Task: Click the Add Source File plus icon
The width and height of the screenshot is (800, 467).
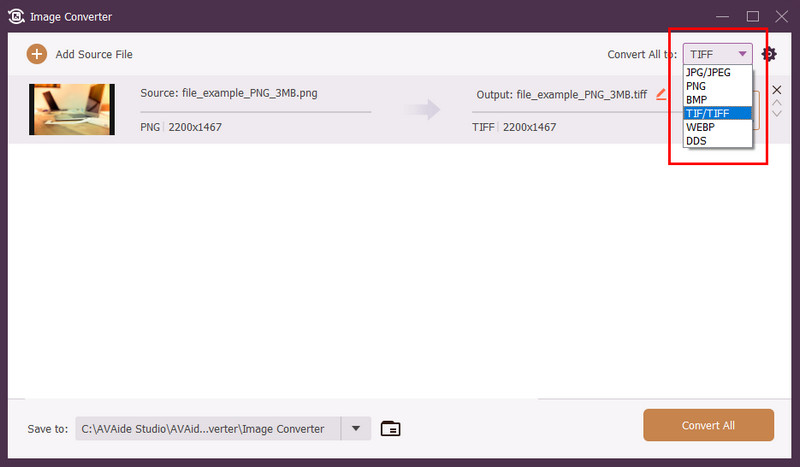Action: coord(37,54)
